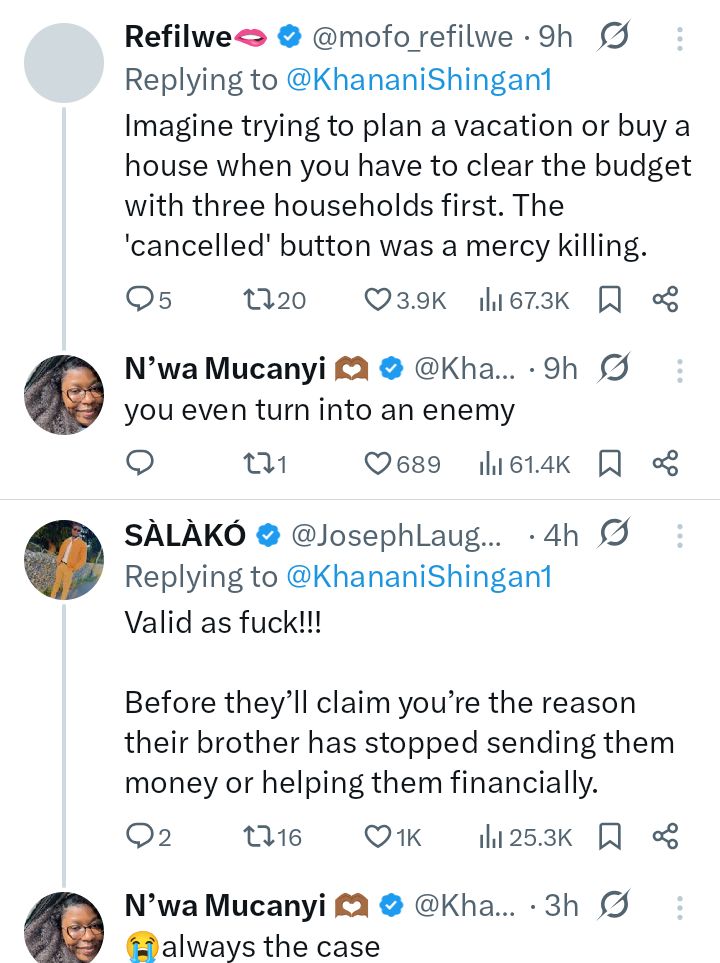
Task: Bookmark SÀLÀKÓ's tweet
Action: (609, 836)
